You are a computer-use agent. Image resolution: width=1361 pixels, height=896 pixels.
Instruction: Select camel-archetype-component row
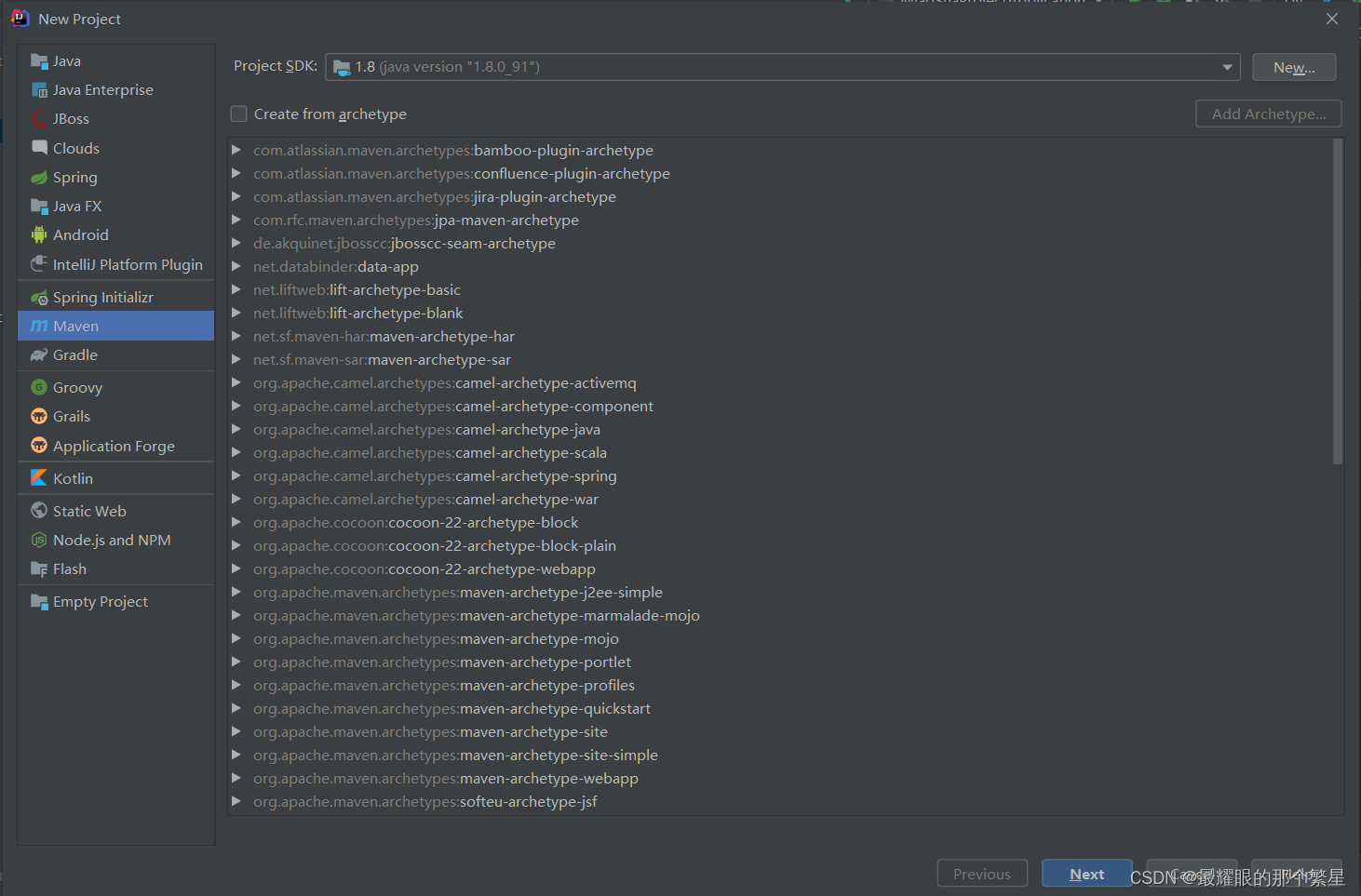click(x=453, y=406)
